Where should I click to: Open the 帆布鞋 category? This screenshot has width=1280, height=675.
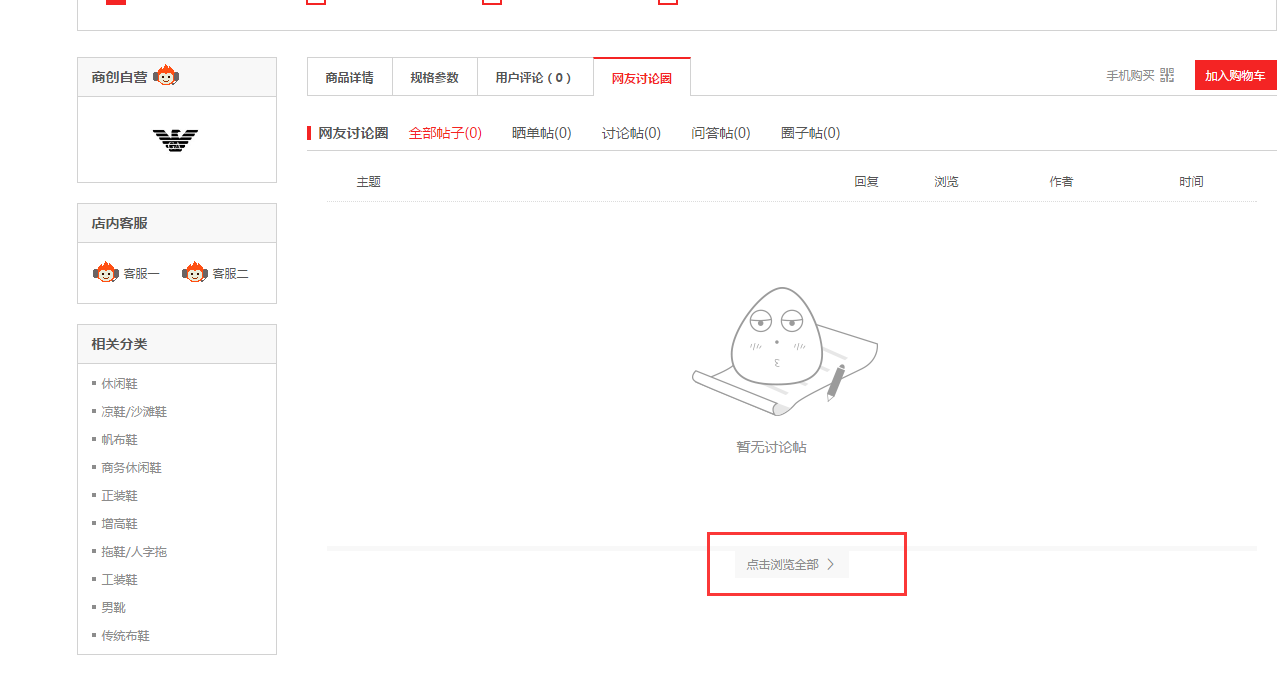coord(119,440)
